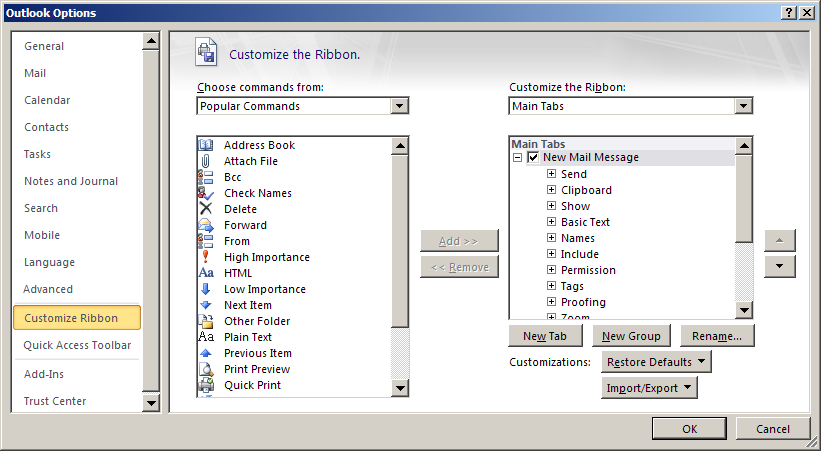Open the Restore Defaults dropdown
Screen dimensions: 821x451
(656, 362)
